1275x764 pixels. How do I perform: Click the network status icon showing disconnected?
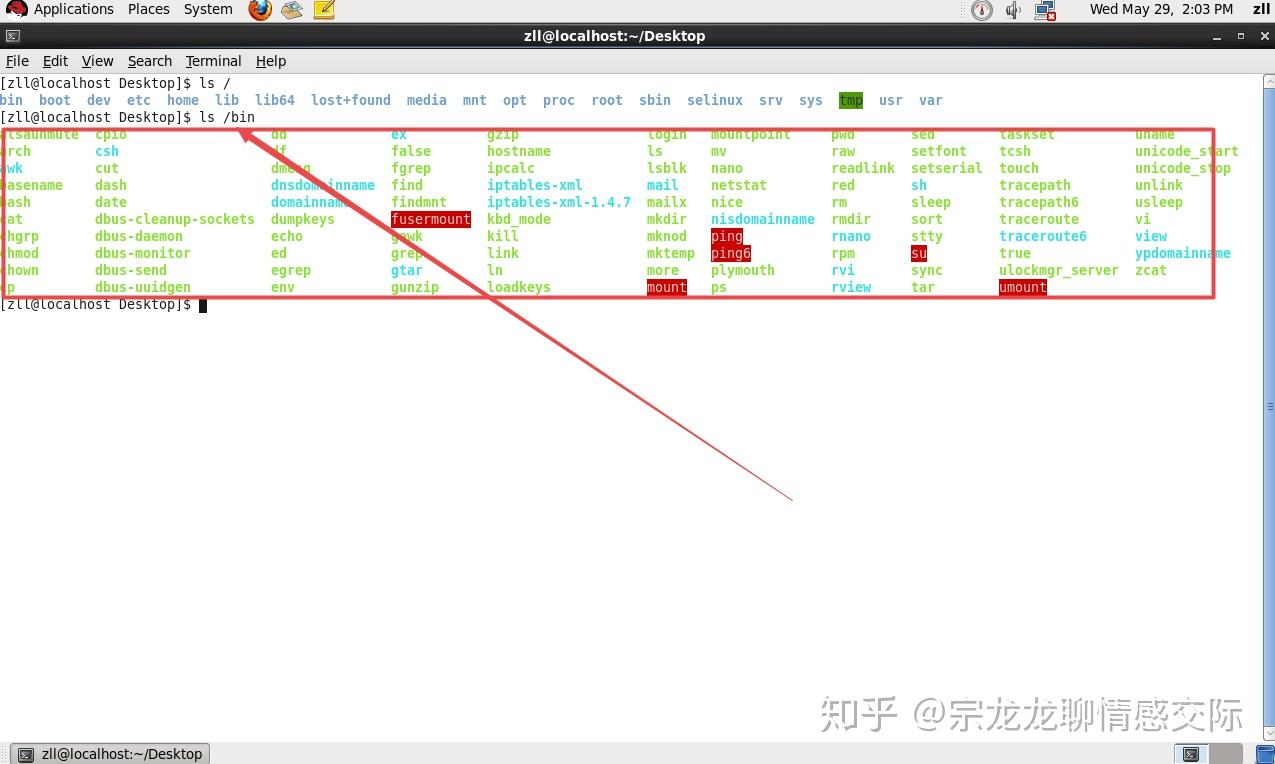click(1044, 10)
